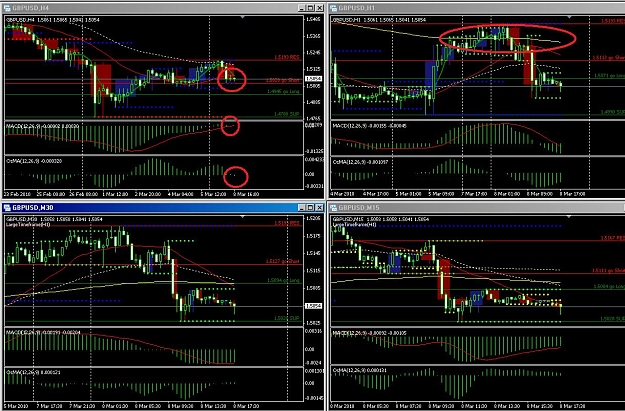This screenshot has height=411, width=625.
Task: Click the chart icon in GBPUSD,H4 title bar
Action: [x=7, y=8]
